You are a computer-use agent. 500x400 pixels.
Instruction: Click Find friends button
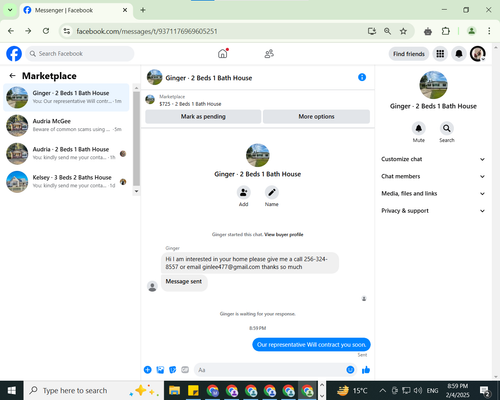(x=409, y=54)
